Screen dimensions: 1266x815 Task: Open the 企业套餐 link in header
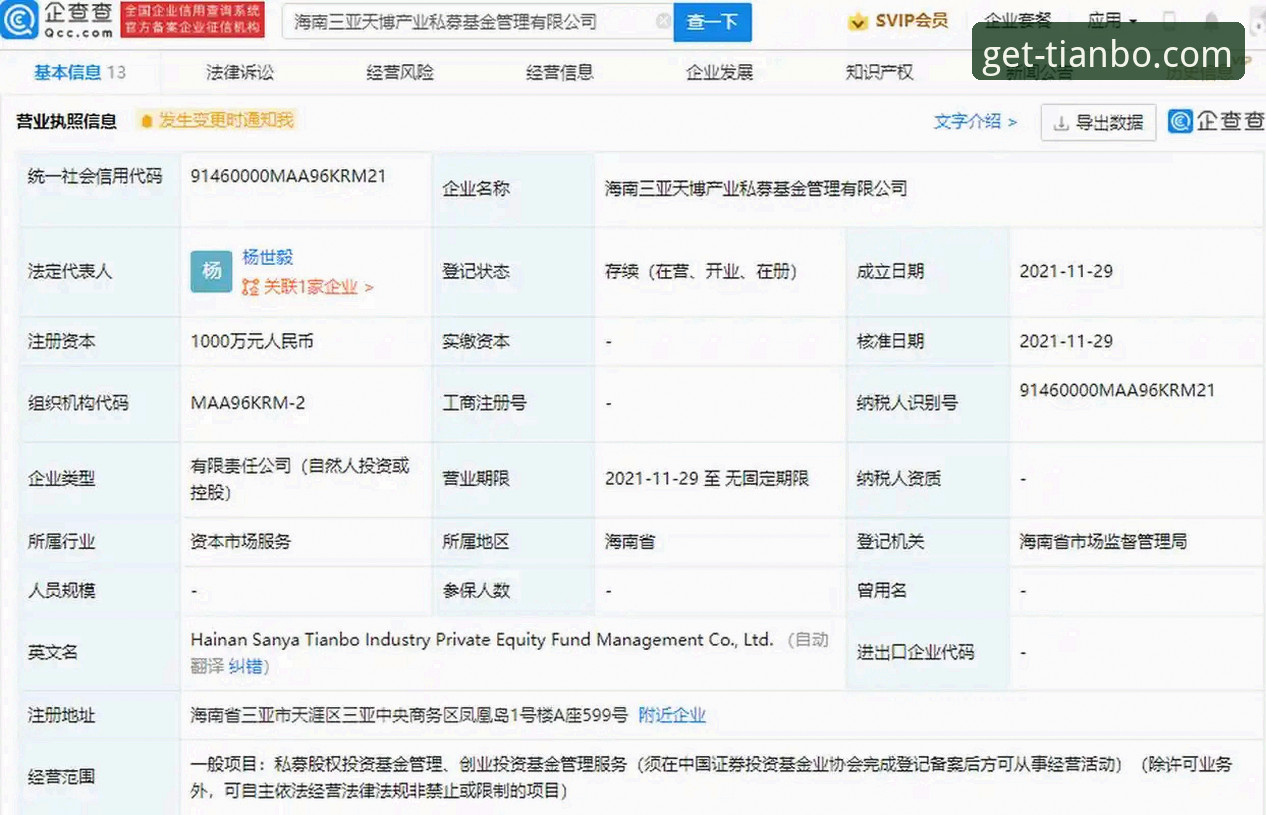[x=1018, y=20]
